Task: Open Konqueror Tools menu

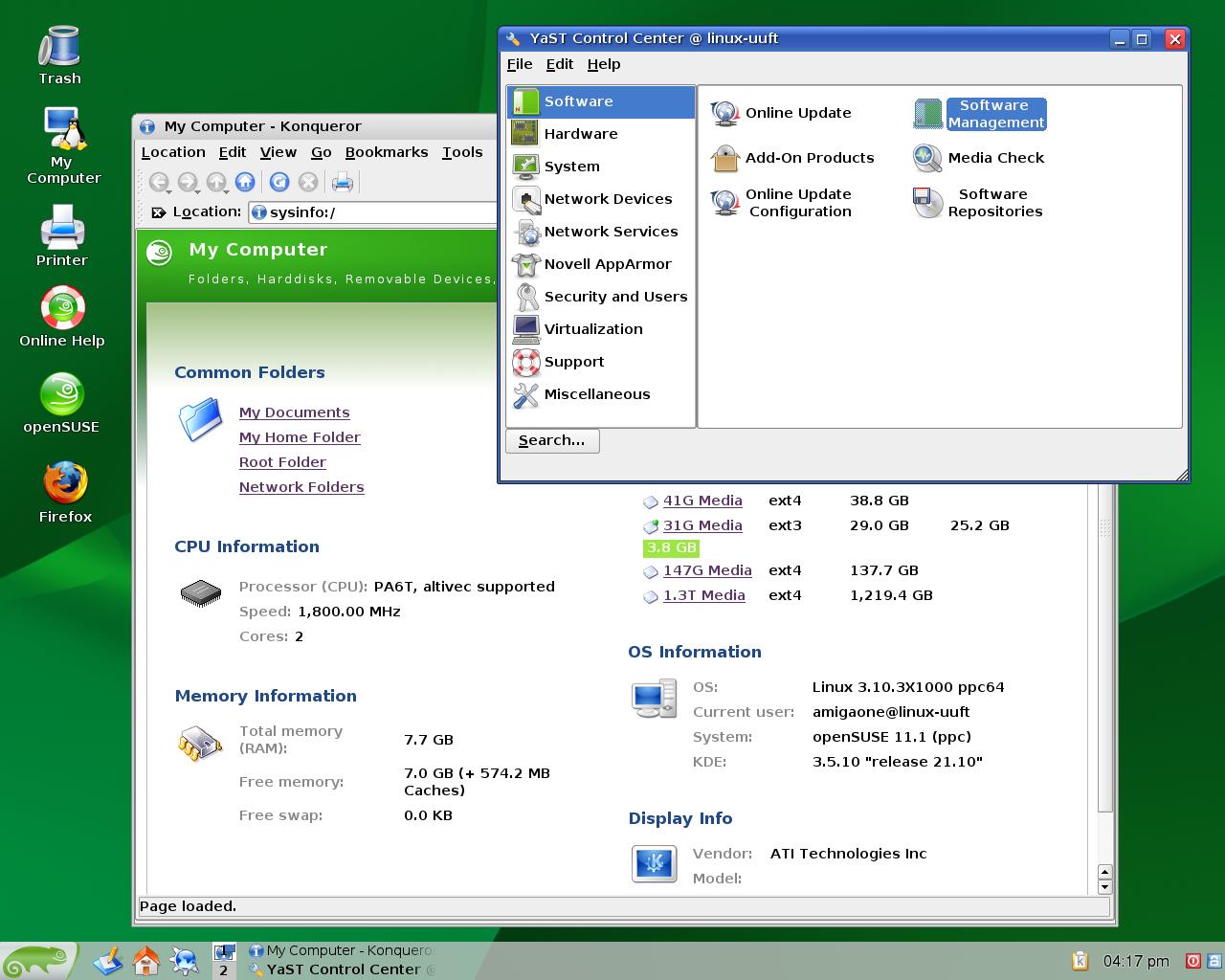Action: pyautogui.click(x=462, y=152)
